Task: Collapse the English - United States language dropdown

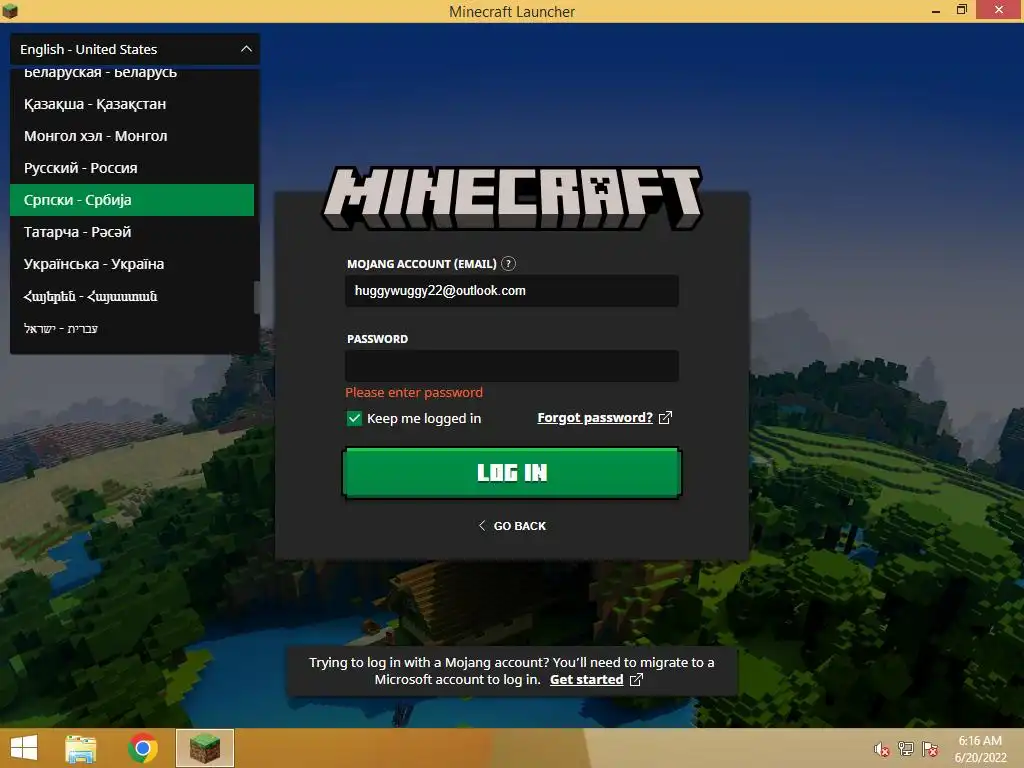Action: click(135, 49)
